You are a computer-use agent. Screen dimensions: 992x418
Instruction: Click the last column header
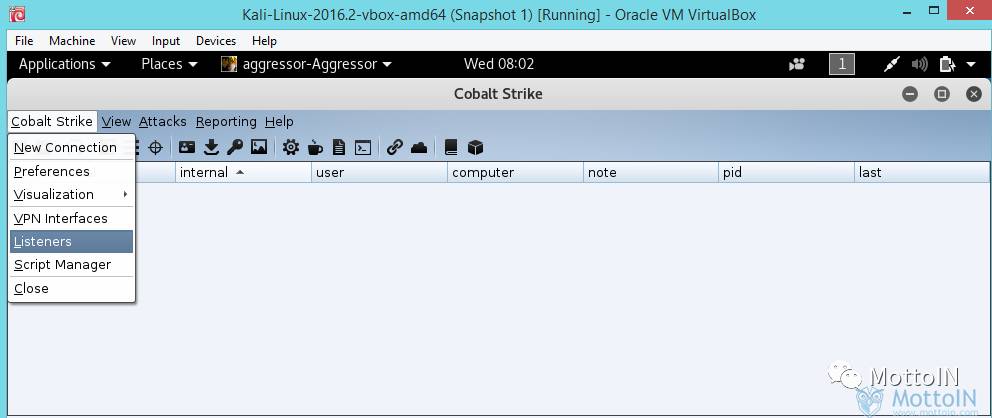(x=921, y=173)
